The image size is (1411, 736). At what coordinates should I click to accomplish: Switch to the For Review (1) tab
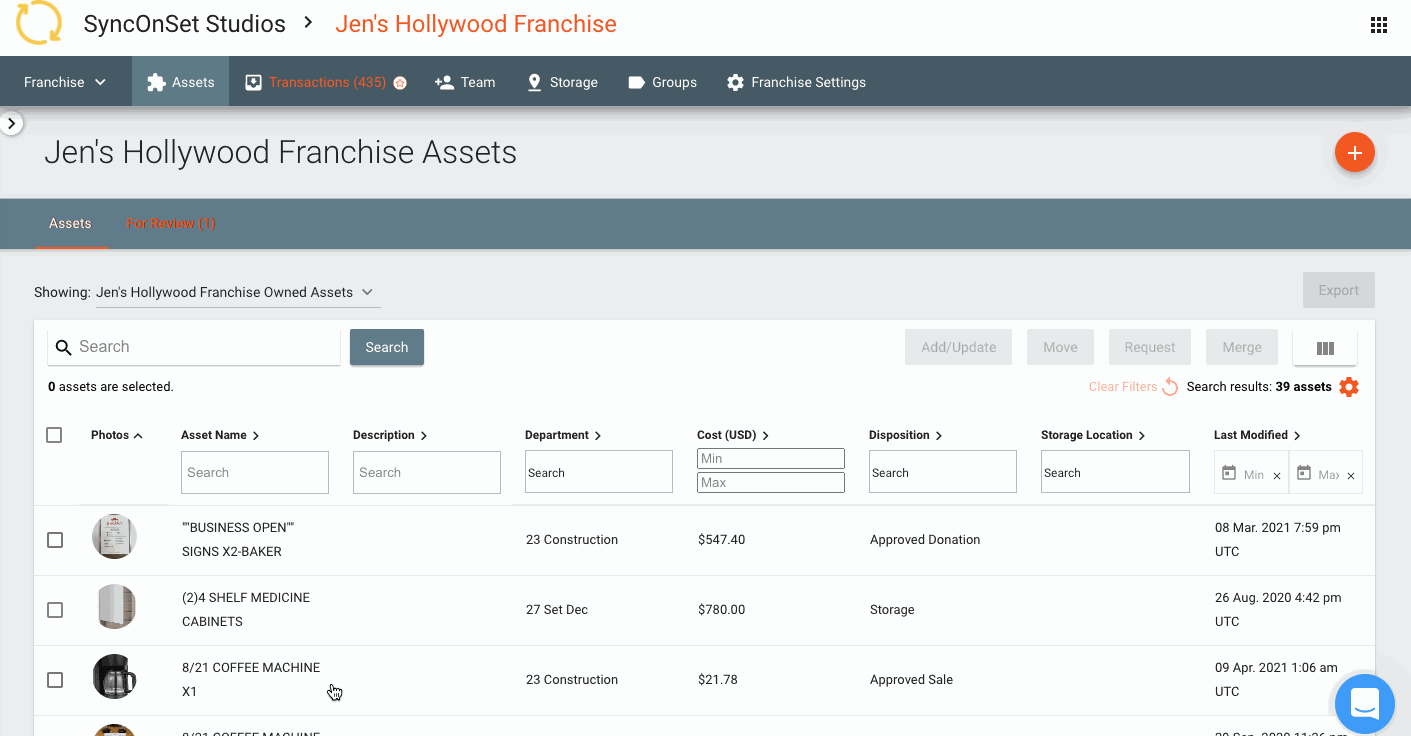[171, 223]
